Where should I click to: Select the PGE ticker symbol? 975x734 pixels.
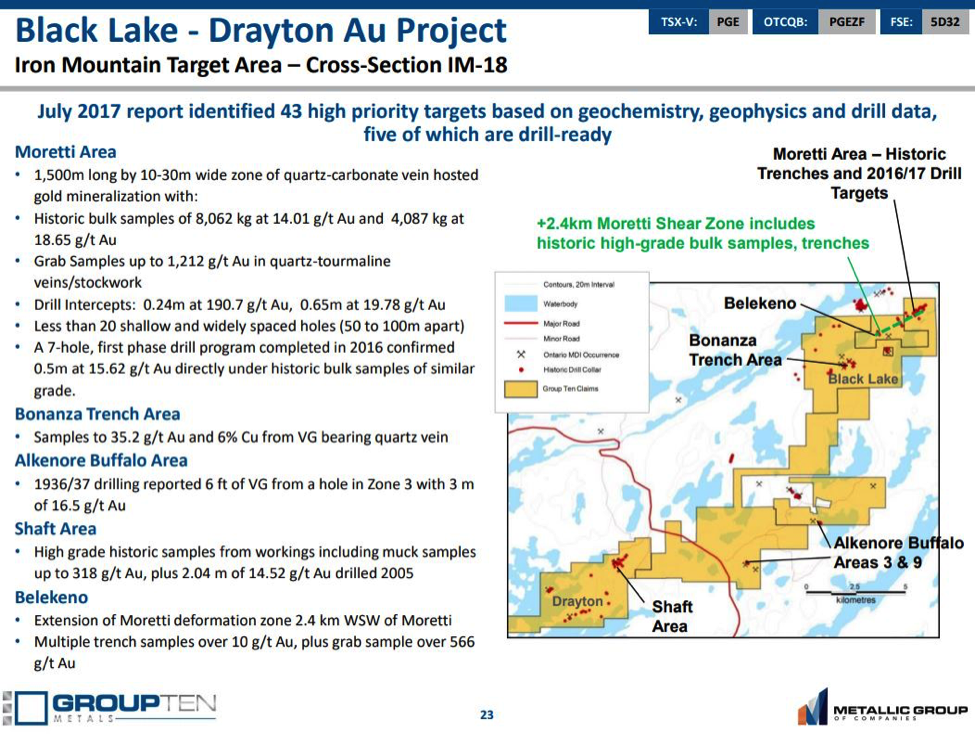728,22
